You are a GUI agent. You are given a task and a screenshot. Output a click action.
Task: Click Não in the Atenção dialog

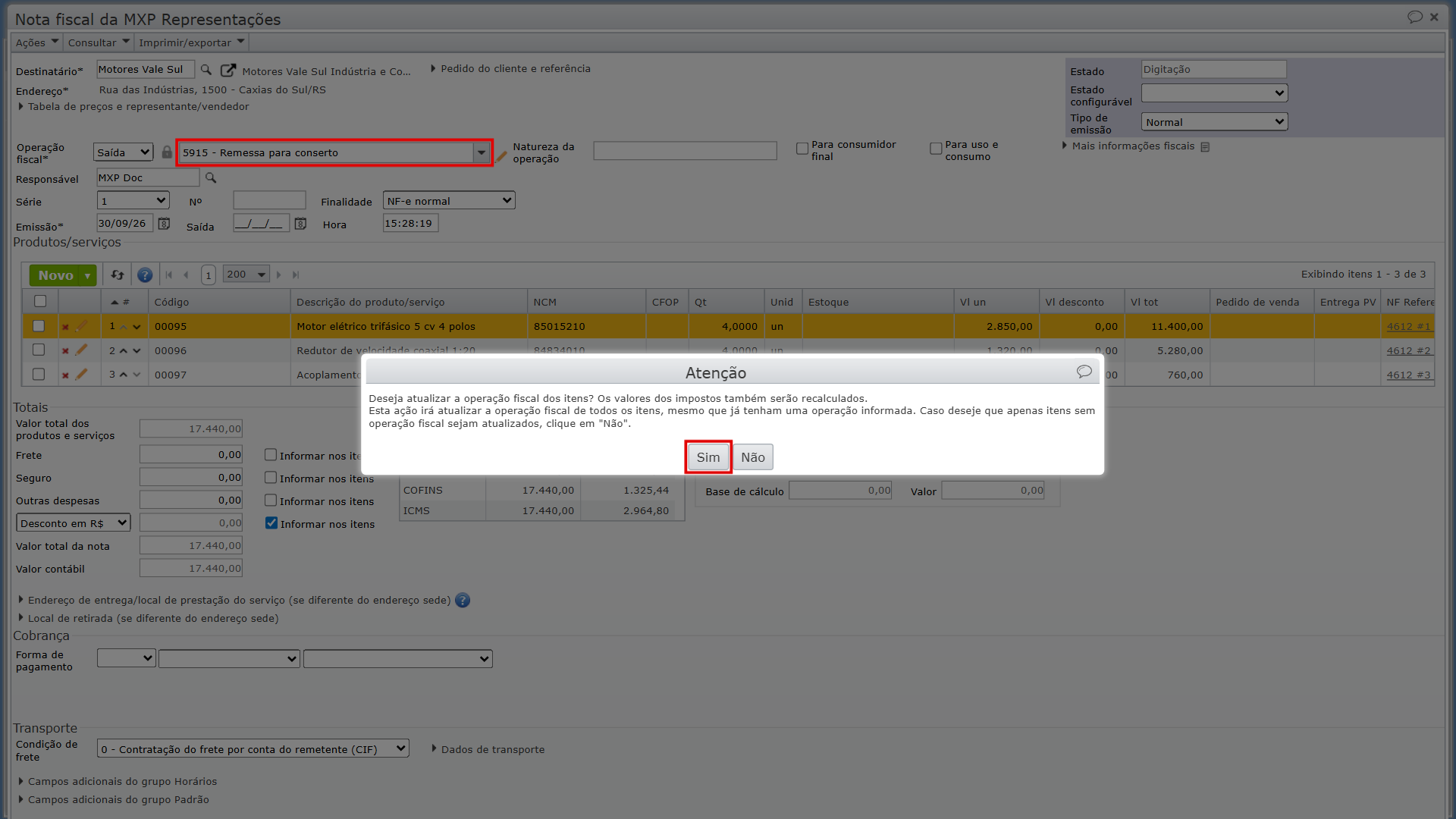tap(753, 457)
